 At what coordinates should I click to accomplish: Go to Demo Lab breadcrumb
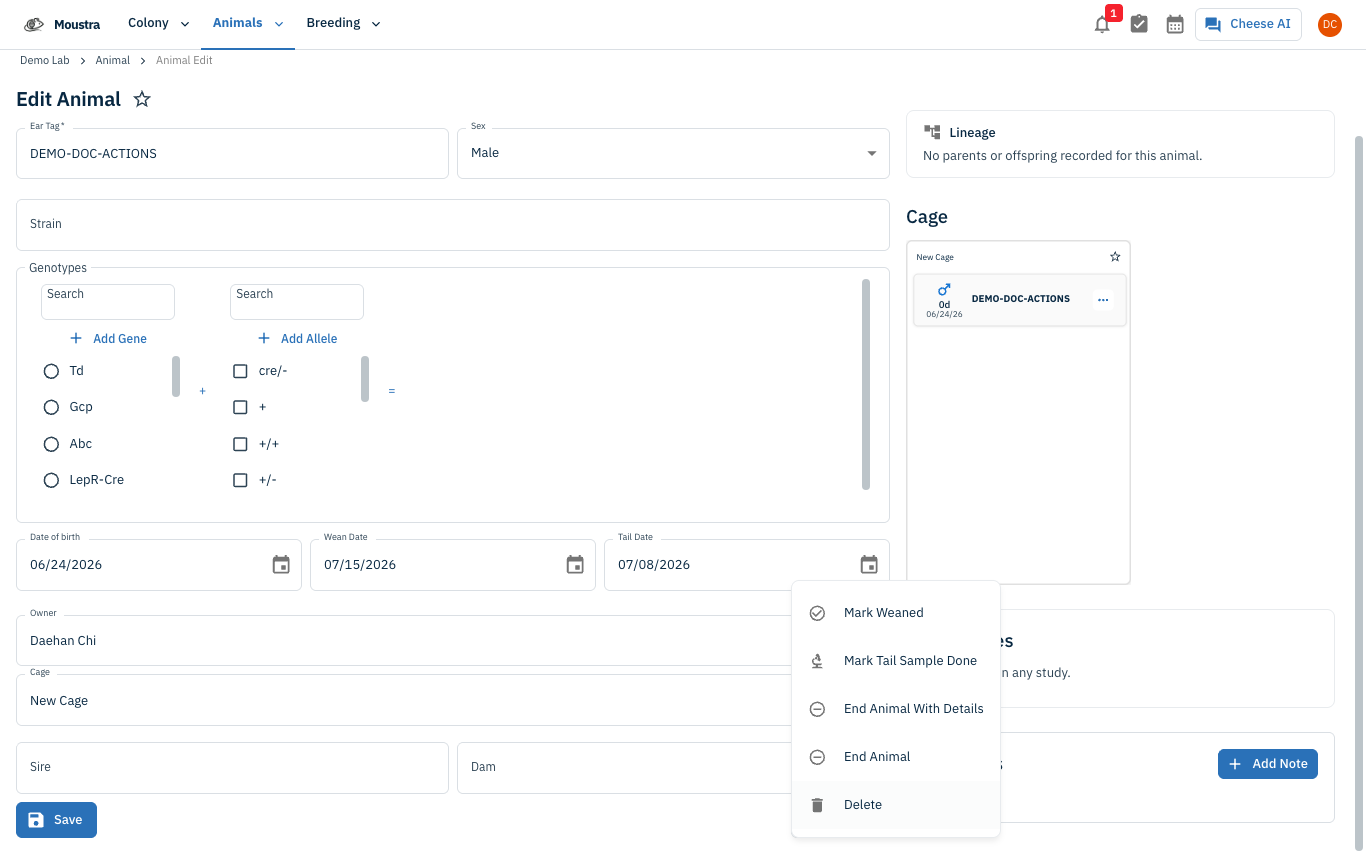pyautogui.click(x=45, y=61)
